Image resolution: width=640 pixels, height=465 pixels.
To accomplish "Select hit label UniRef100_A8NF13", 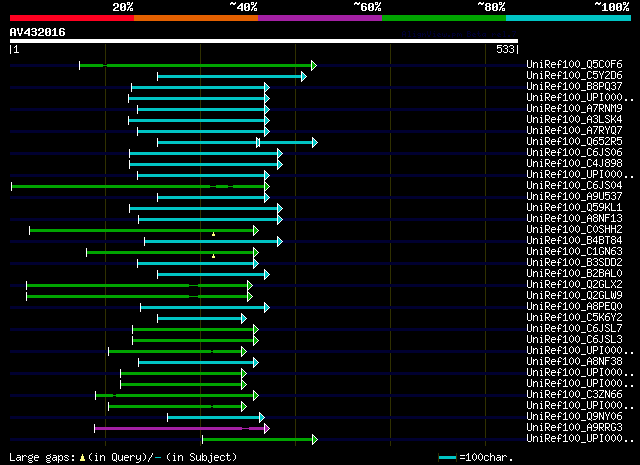I will pyautogui.click(x=574, y=218).
